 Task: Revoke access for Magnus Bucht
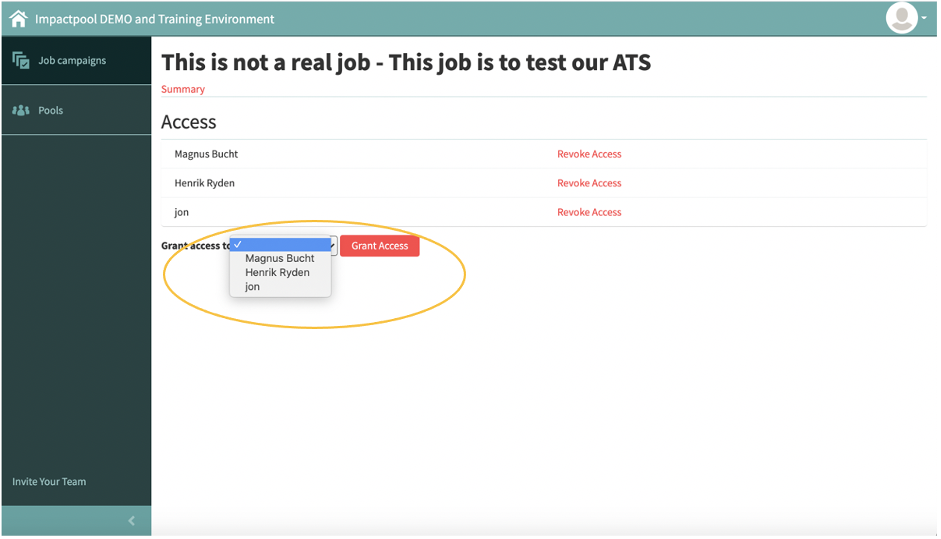[x=589, y=154]
